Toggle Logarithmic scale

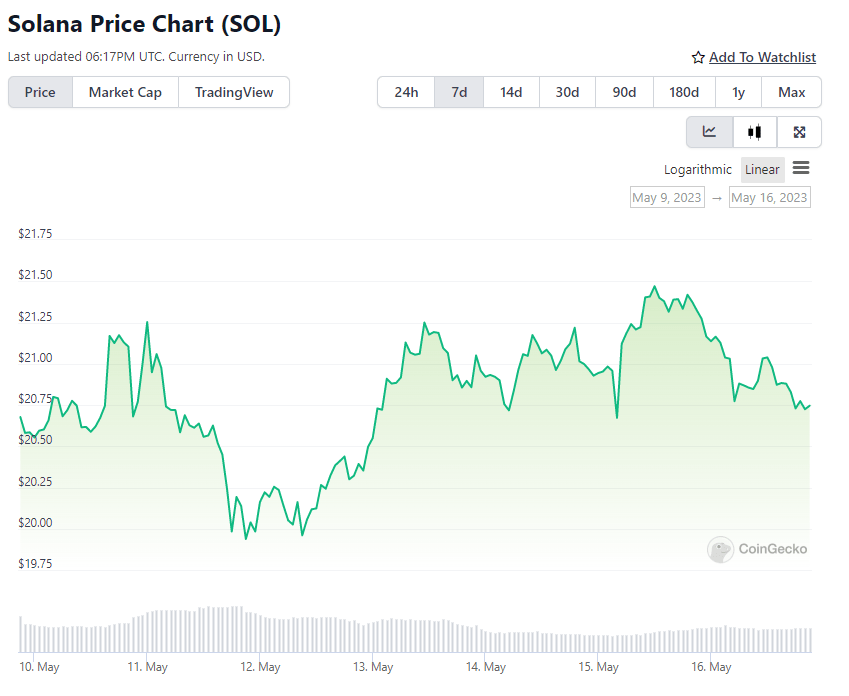coord(697,170)
